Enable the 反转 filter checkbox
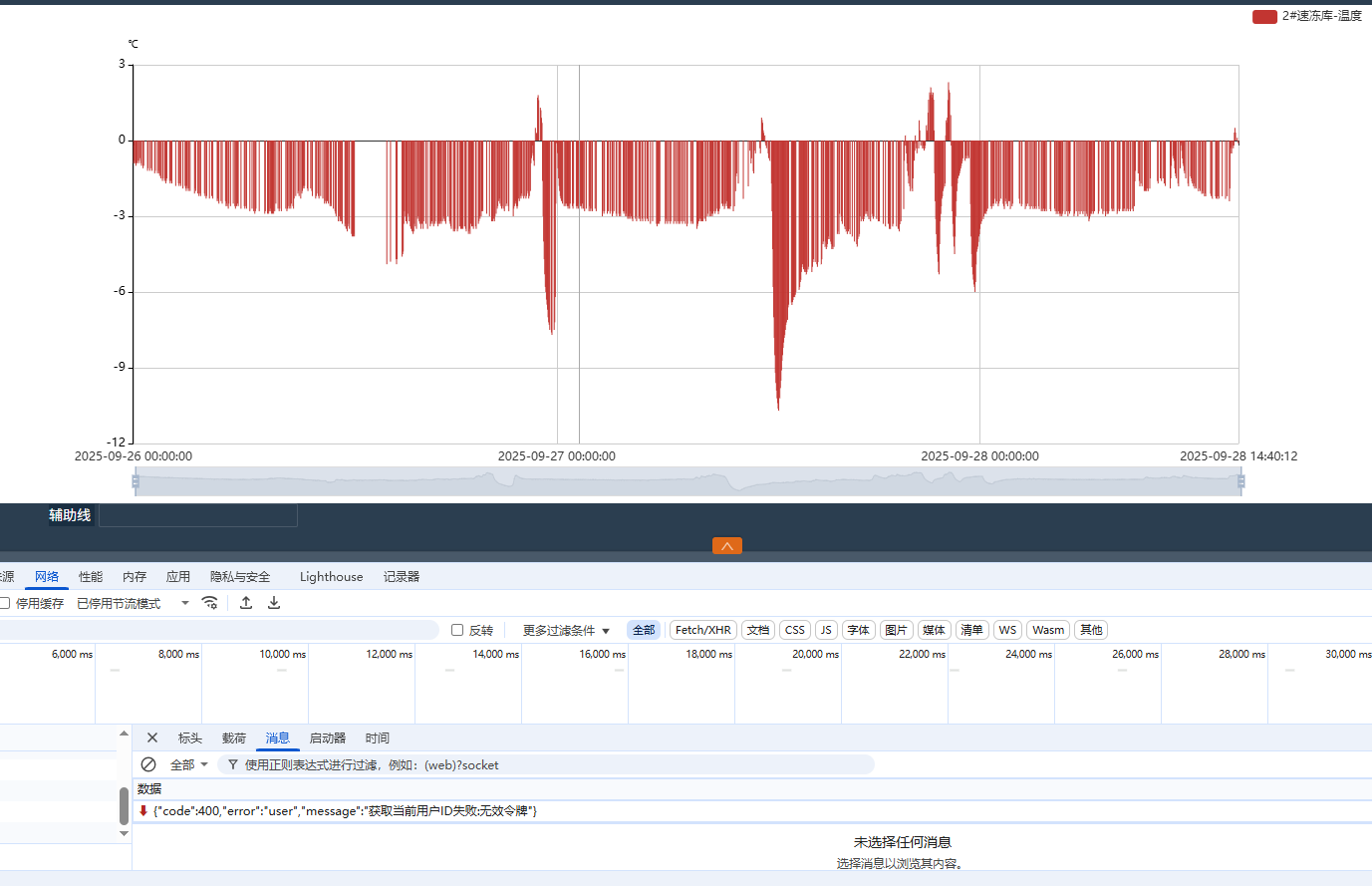 (x=457, y=630)
